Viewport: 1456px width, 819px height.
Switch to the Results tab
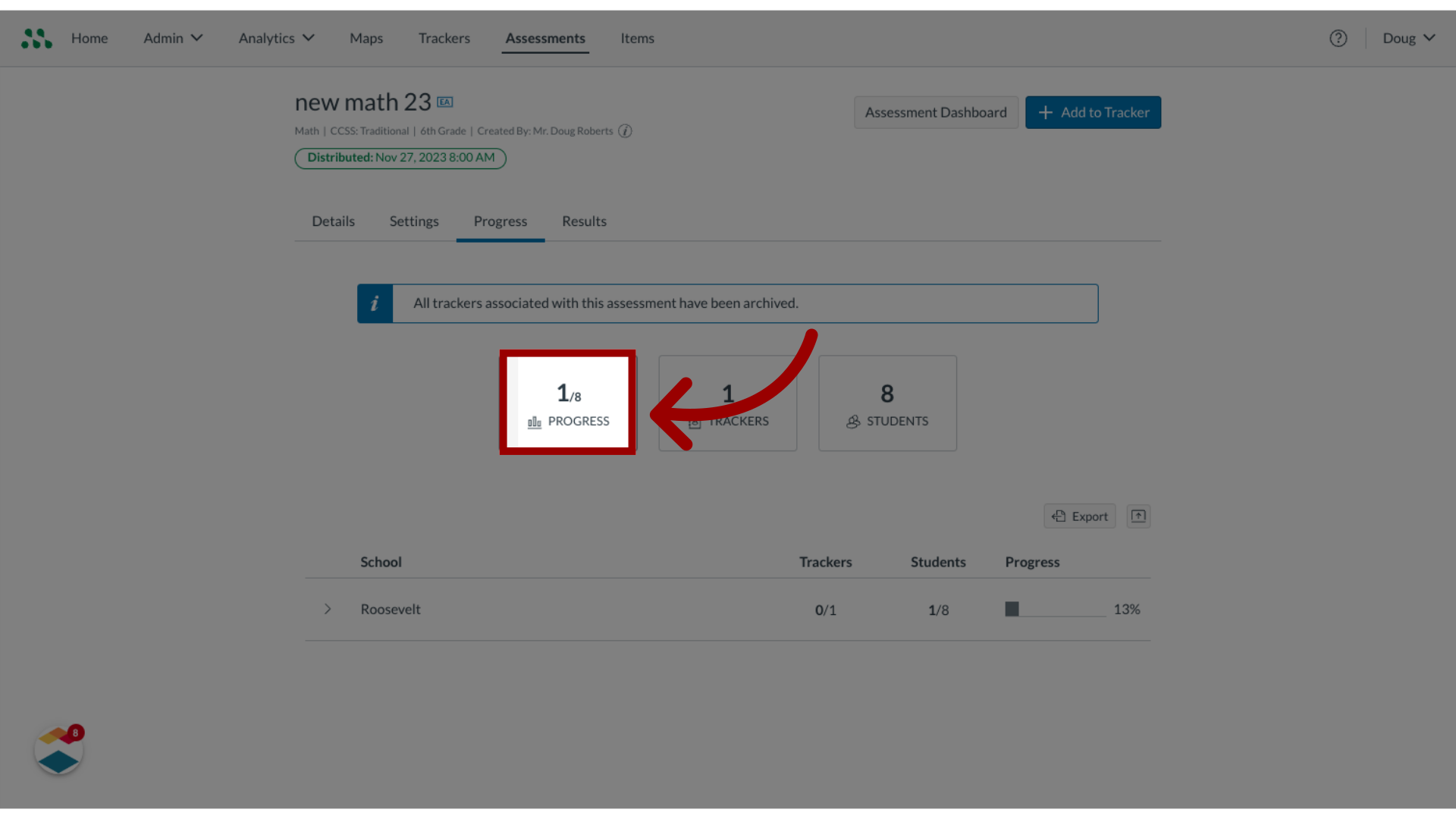(583, 221)
